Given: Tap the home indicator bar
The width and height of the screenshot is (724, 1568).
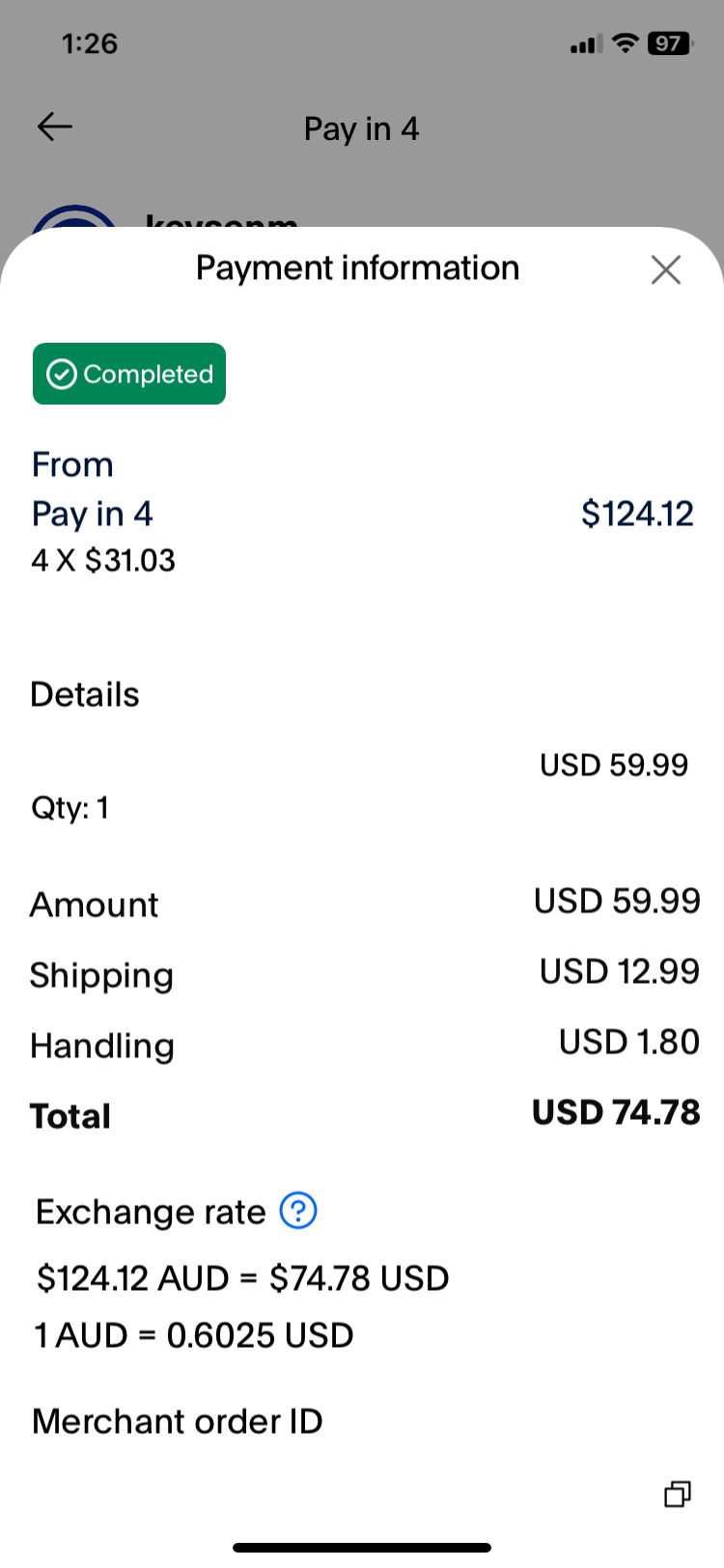Looking at the screenshot, I should point(362,1548).
